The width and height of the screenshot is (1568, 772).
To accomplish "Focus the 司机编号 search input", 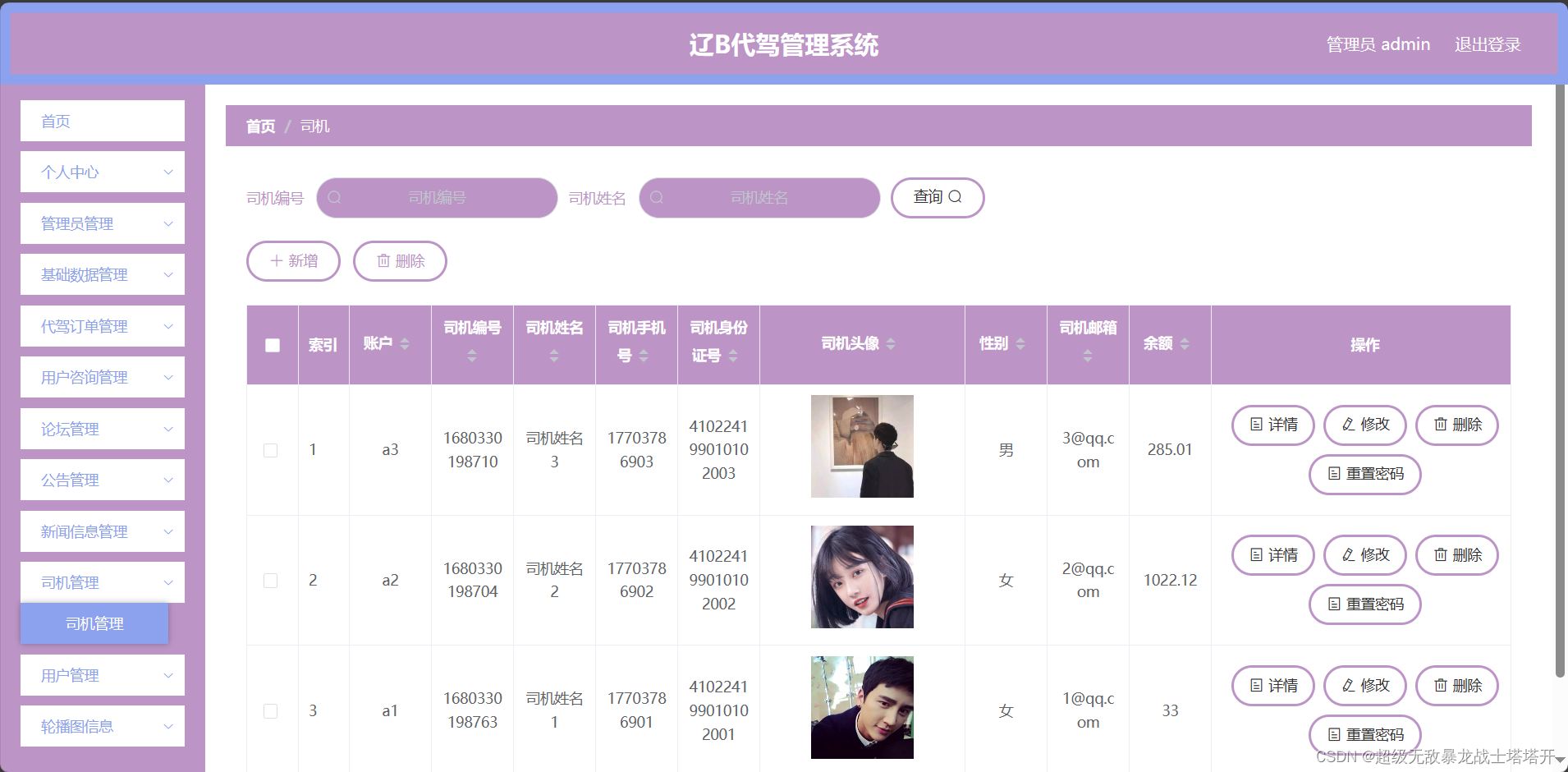I will pos(437,198).
